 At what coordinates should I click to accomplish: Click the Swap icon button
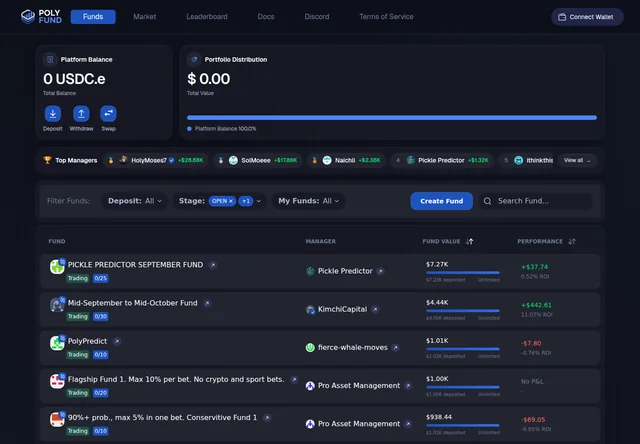[x=108, y=113]
